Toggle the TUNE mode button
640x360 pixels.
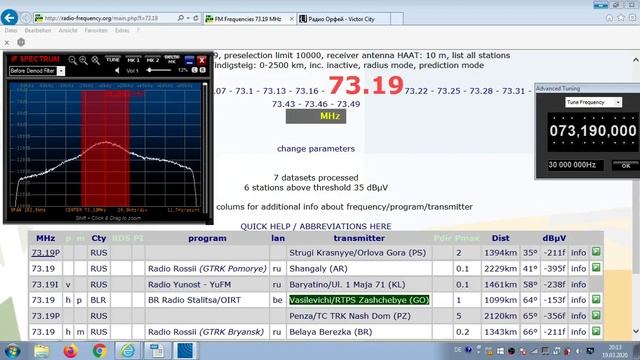(x=113, y=60)
